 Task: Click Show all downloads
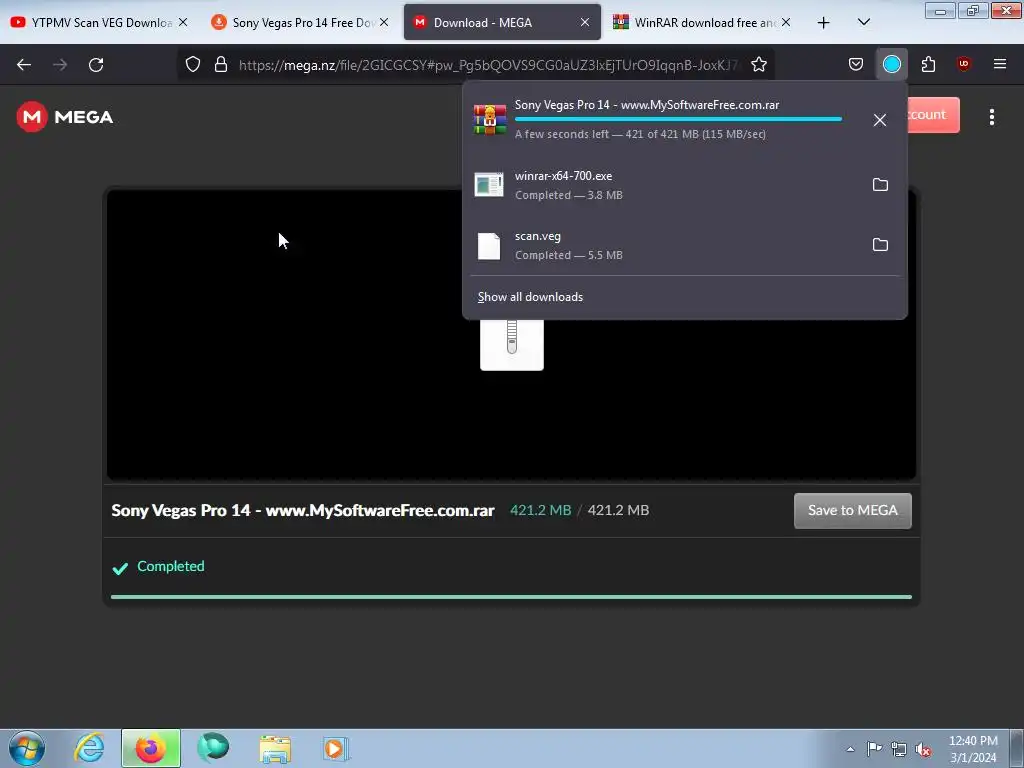(530, 297)
